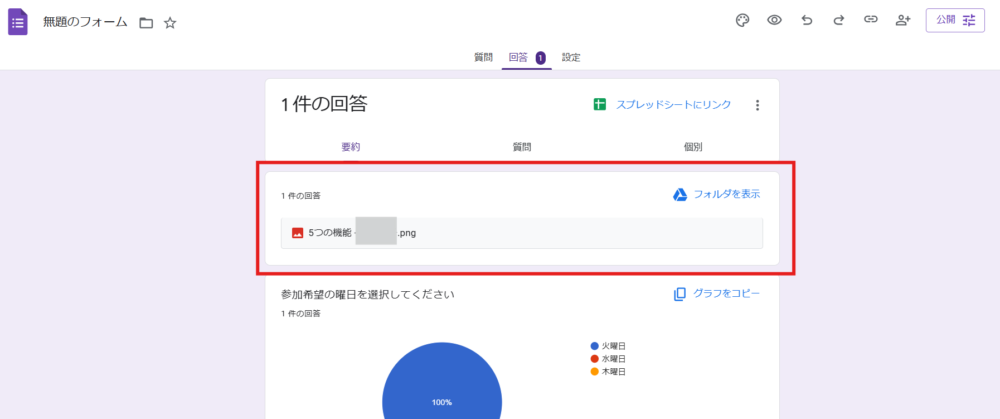This screenshot has height=419, width=1000.
Task: Open the customize theme palette icon
Action: click(x=742, y=20)
